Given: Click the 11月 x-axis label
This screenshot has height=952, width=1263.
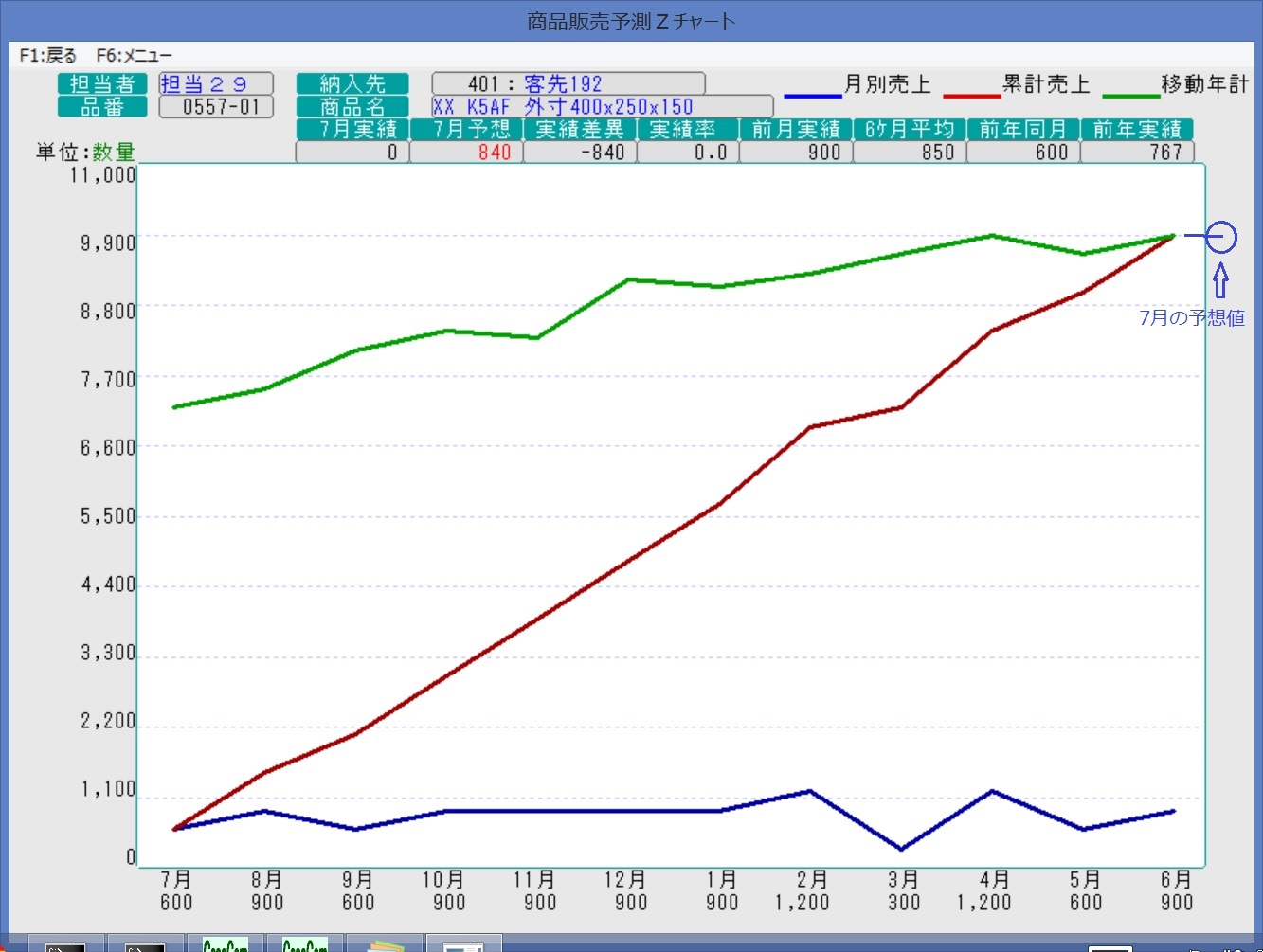Looking at the screenshot, I should pos(534,880).
